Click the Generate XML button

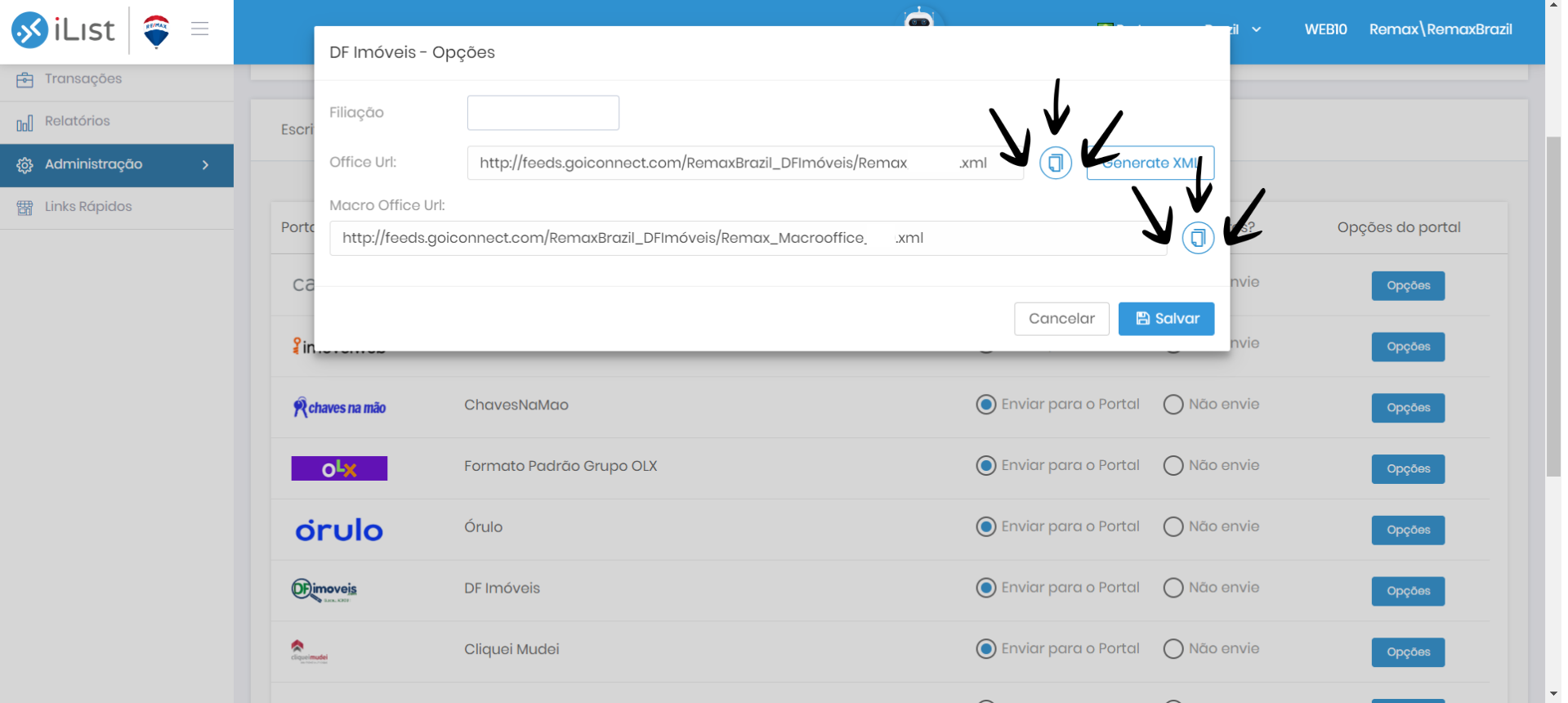(x=1150, y=163)
